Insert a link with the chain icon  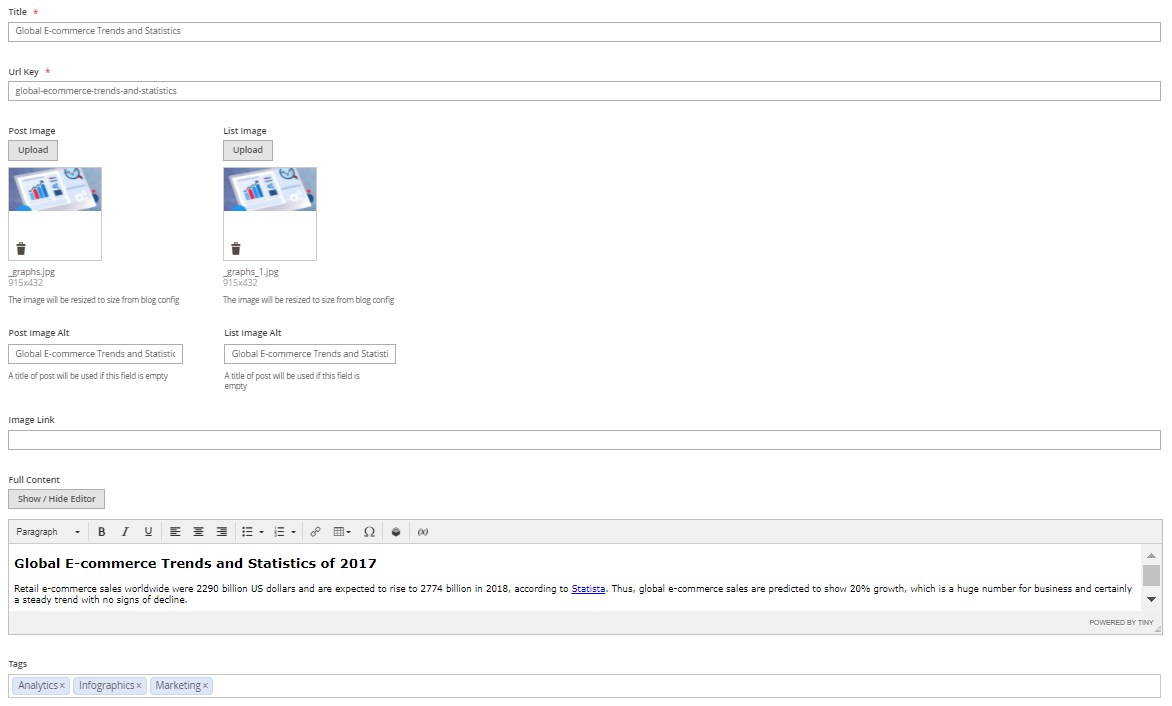tap(315, 532)
